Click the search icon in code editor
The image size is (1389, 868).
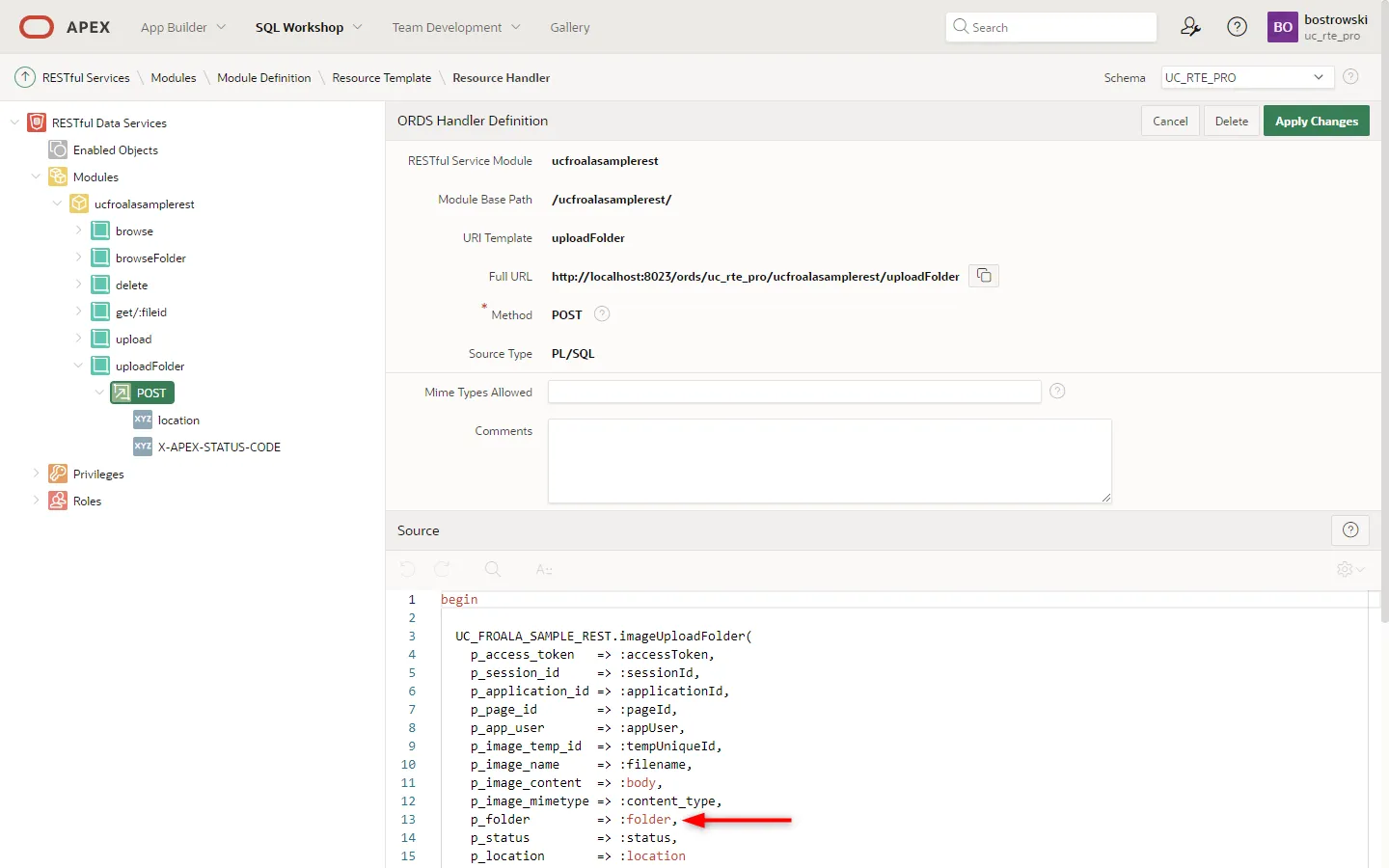coord(493,570)
